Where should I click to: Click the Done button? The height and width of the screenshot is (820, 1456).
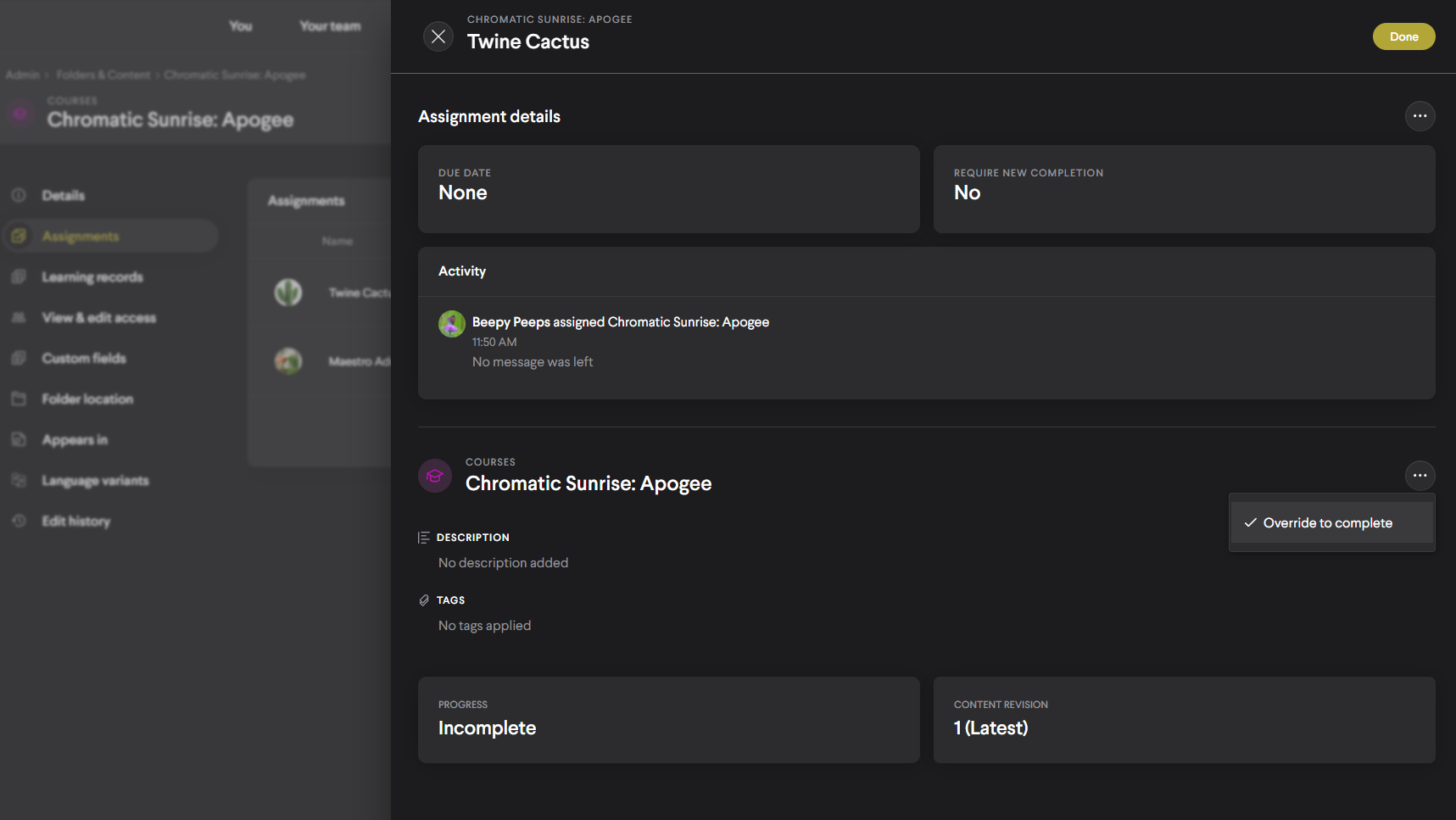pyautogui.click(x=1403, y=36)
